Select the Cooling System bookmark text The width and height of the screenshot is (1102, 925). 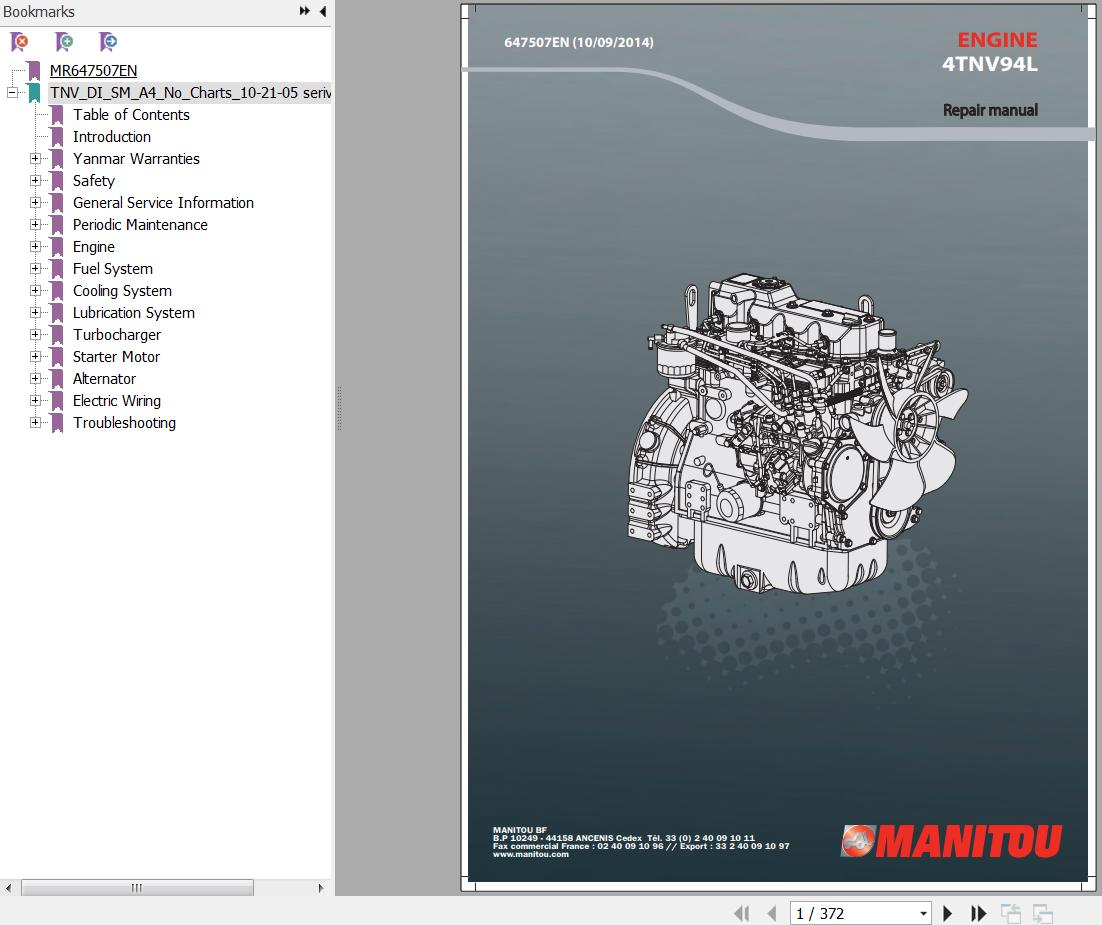point(122,290)
